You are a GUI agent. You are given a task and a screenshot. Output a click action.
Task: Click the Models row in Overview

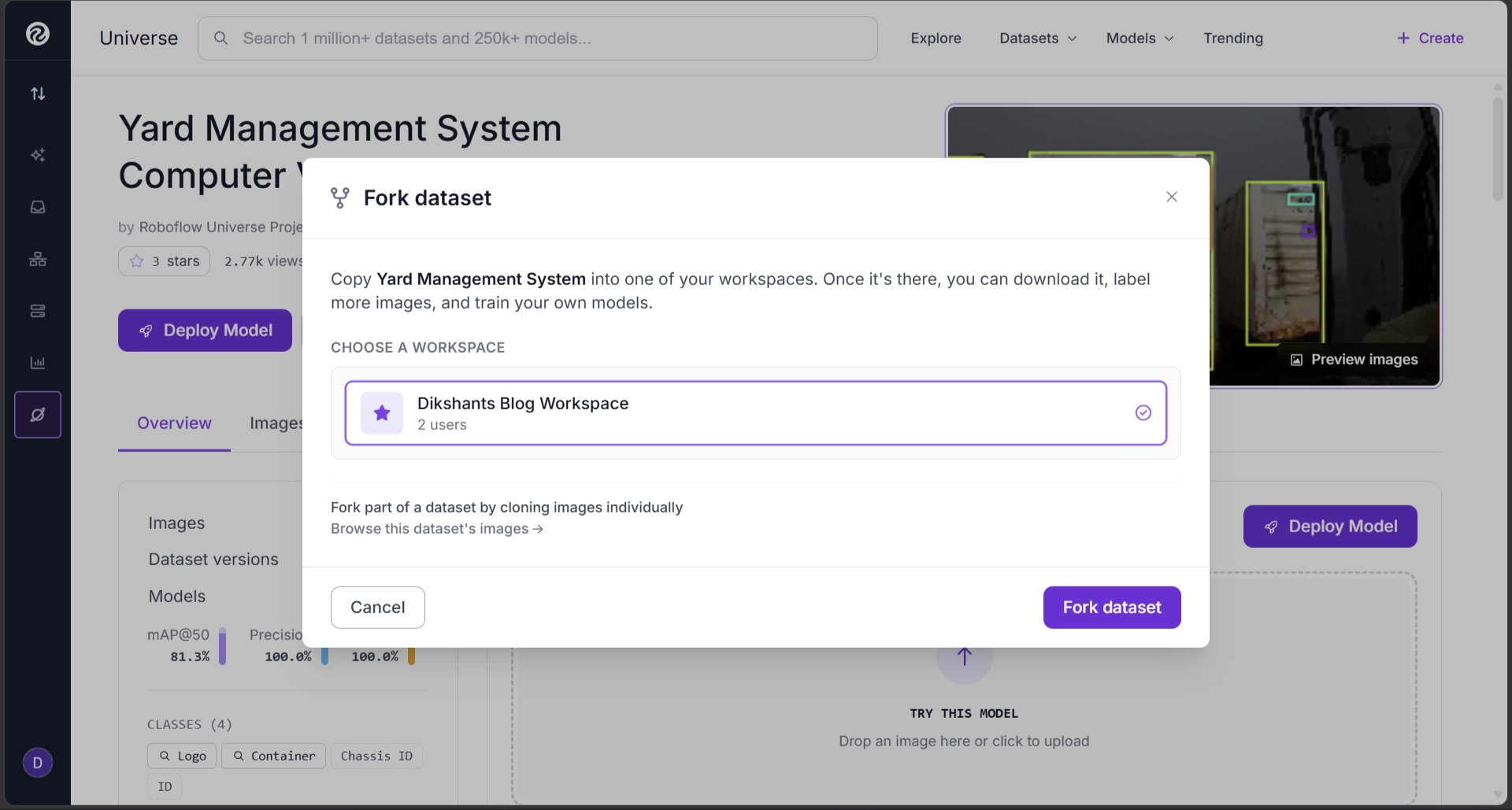tap(177, 597)
